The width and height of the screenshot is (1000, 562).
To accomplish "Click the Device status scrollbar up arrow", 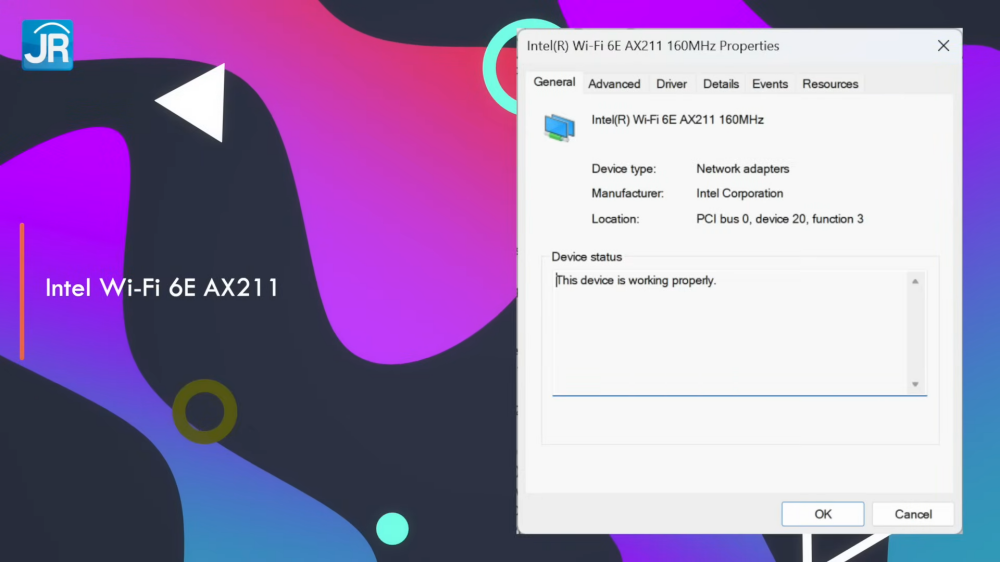I will click(915, 282).
